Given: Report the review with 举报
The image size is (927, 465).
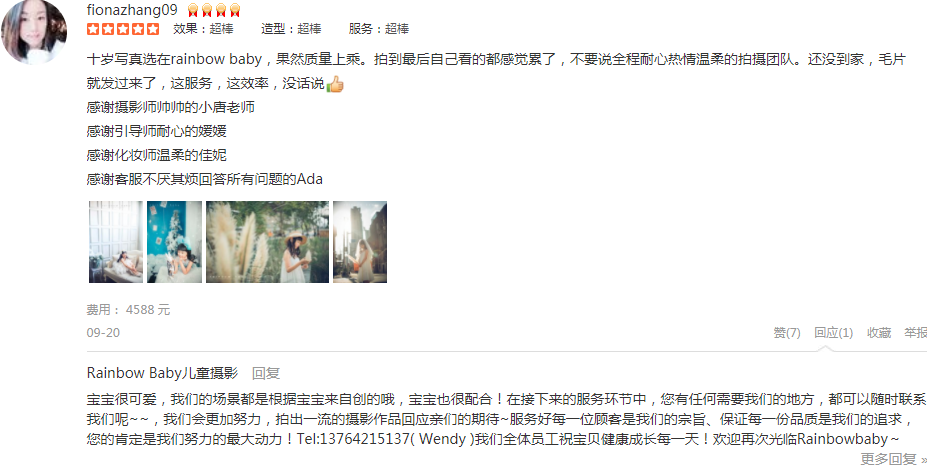Looking at the screenshot, I should (915, 333).
